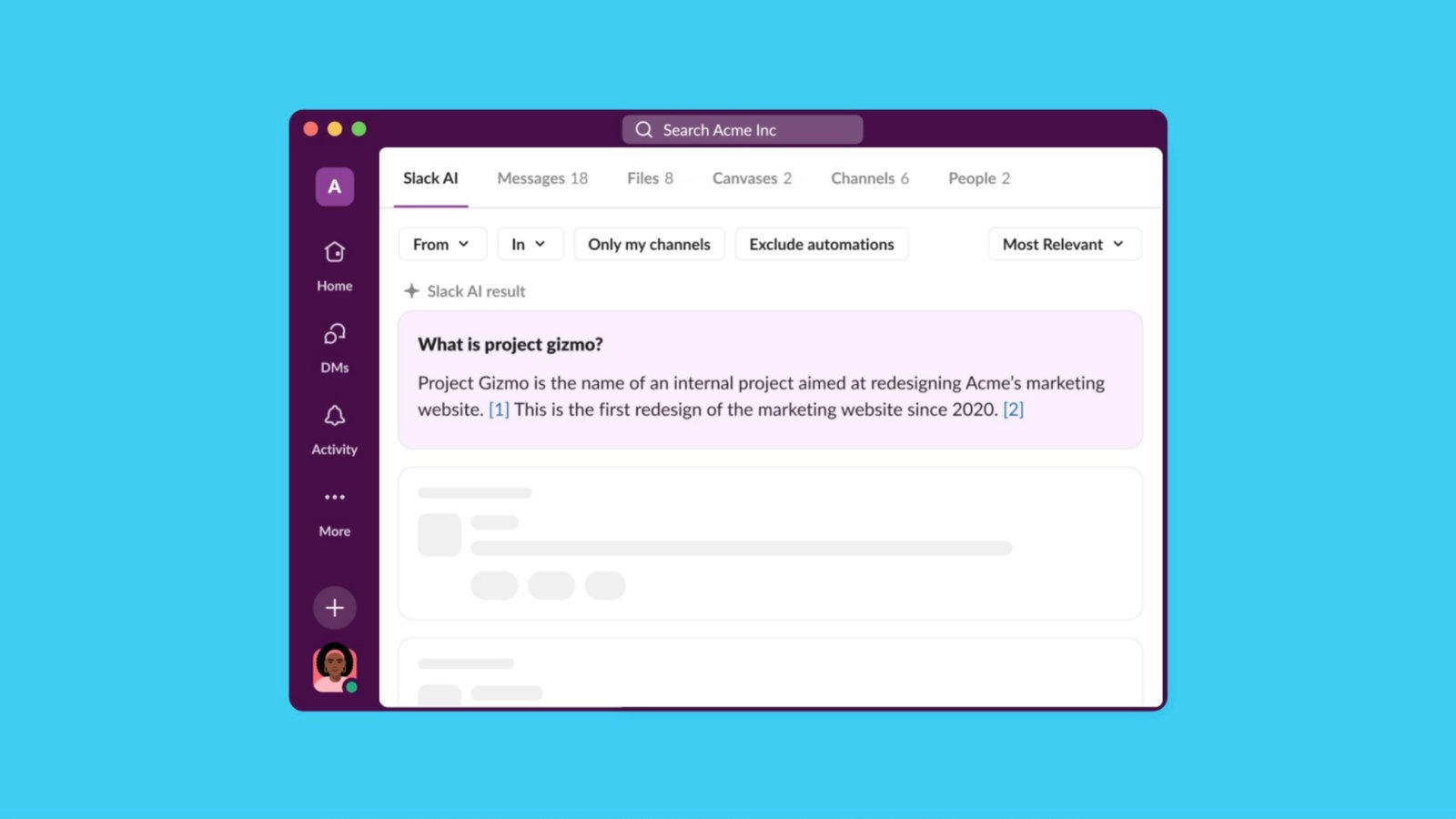Image resolution: width=1456 pixels, height=819 pixels.
Task: Toggle the Exclude automations filter
Action: click(822, 244)
